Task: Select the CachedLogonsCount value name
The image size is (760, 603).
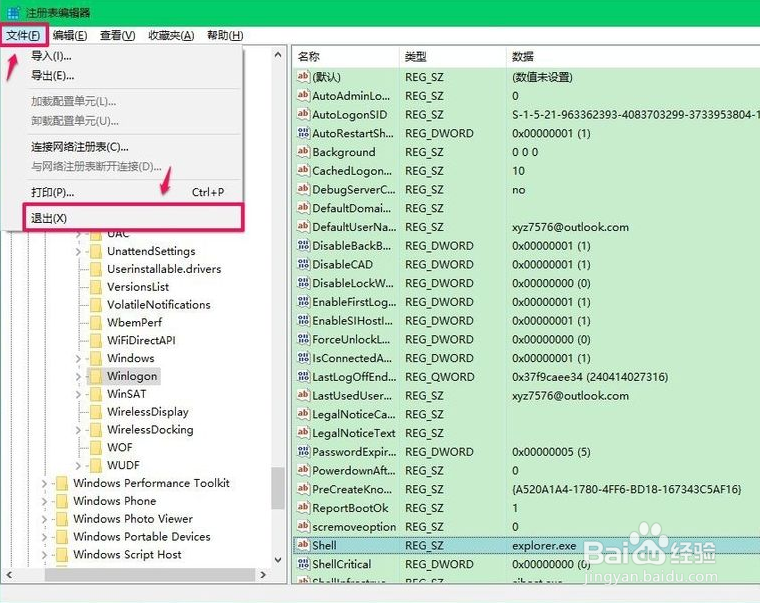Action: pyautogui.click(x=352, y=171)
